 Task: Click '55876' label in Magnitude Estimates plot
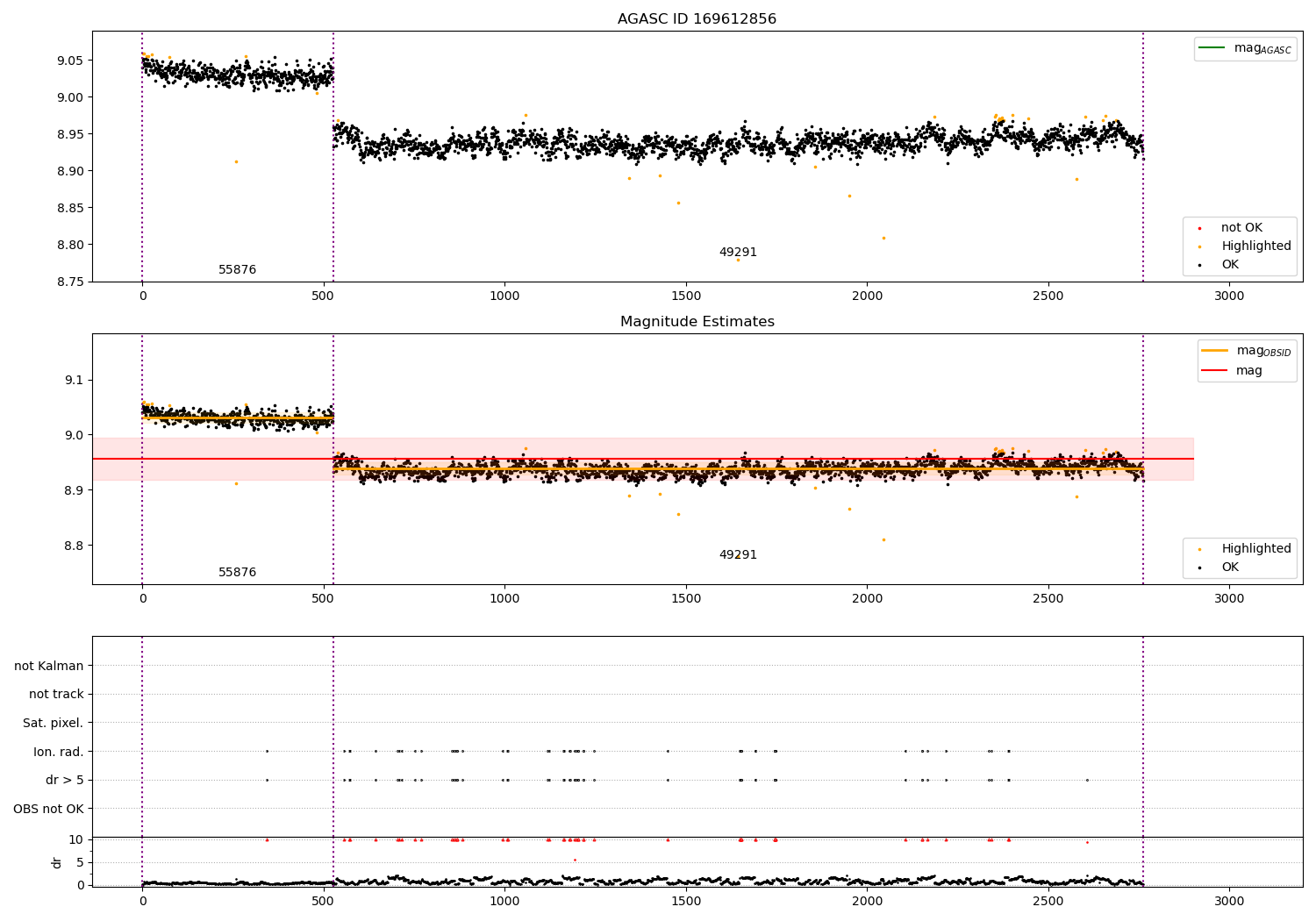tap(237, 572)
